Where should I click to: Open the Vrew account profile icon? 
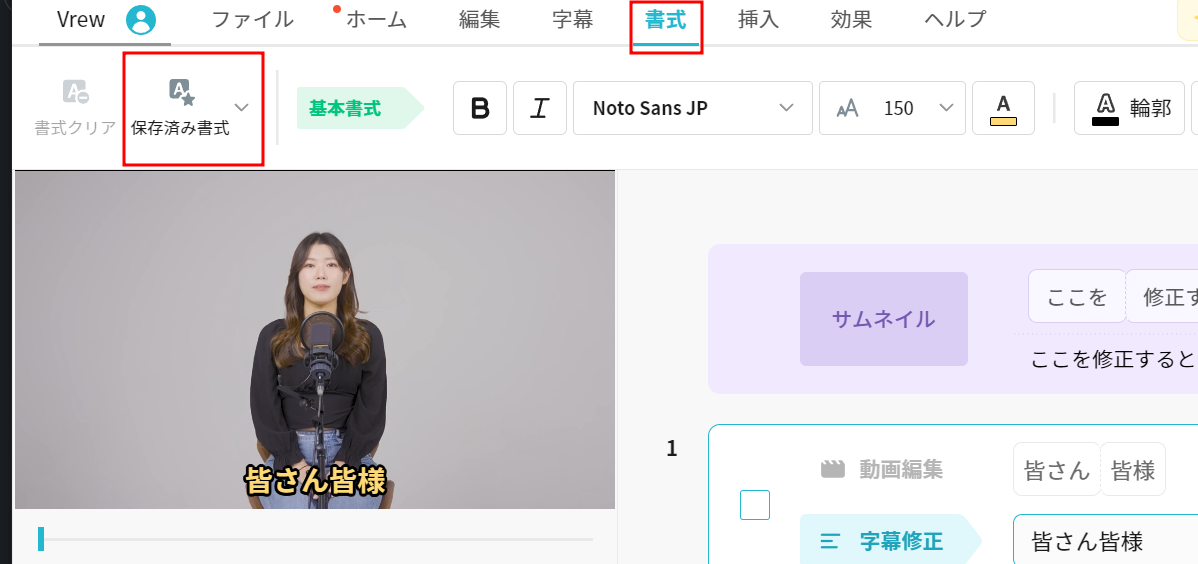coord(141,20)
